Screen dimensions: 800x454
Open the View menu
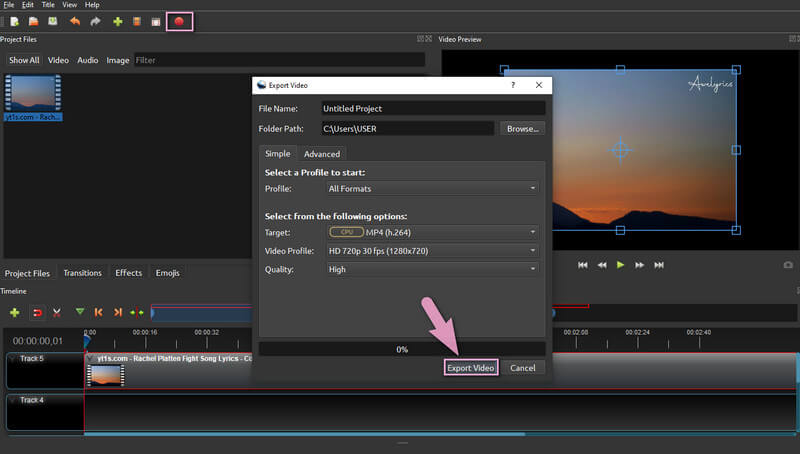69,5
